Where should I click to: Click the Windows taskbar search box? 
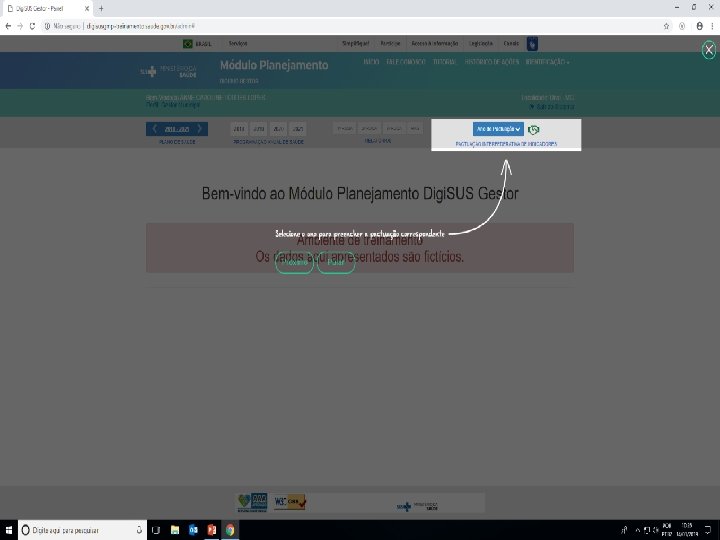tap(82, 530)
